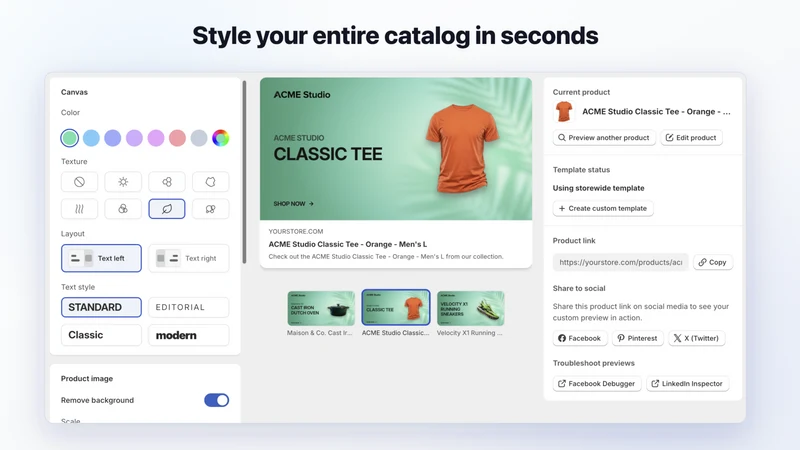800x450 pixels.
Task: Click SHOP NOW in the preview banner
Action: pyautogui.click(x=293, y=204)
